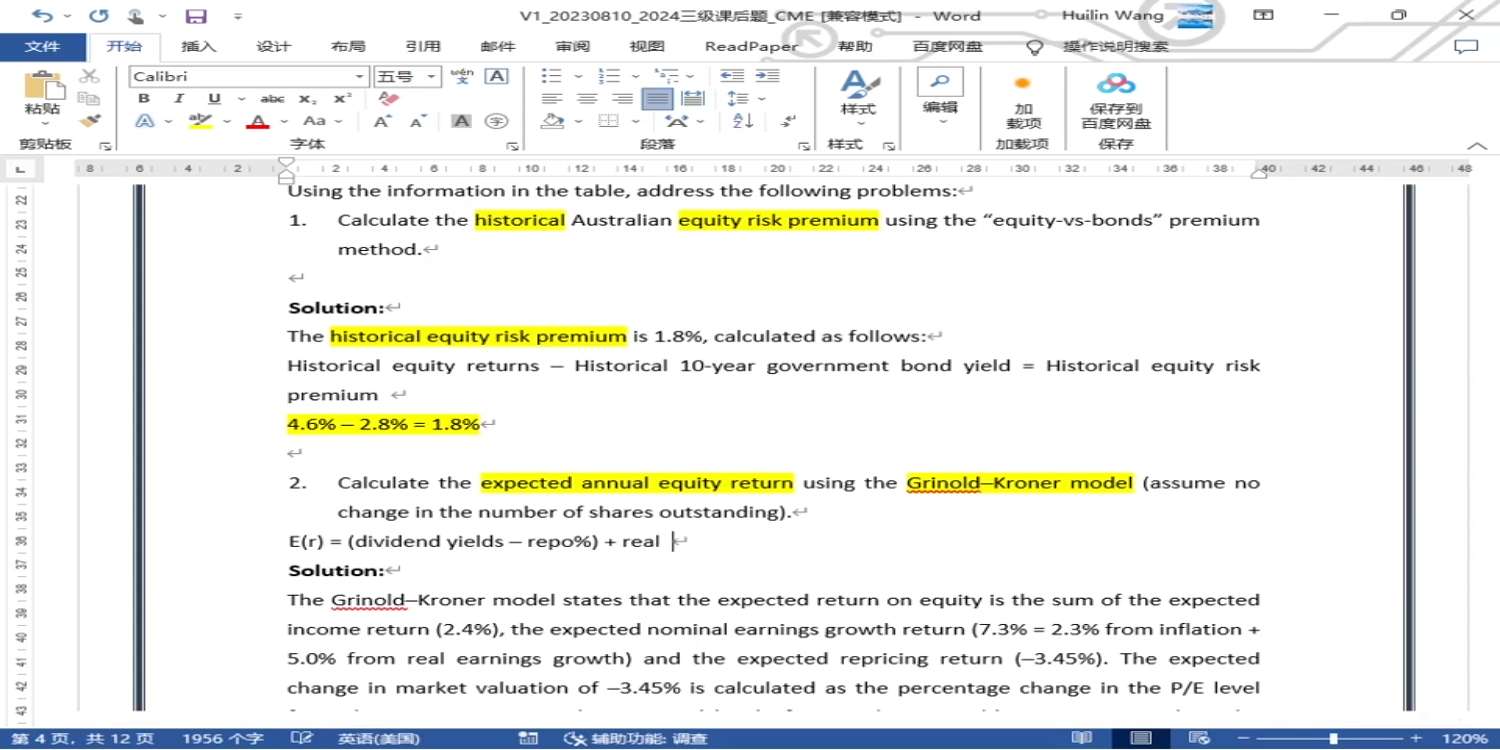Switch to Web Layout view in status bar
This screenshot has width=1500, height=750.
[1201, 739]
